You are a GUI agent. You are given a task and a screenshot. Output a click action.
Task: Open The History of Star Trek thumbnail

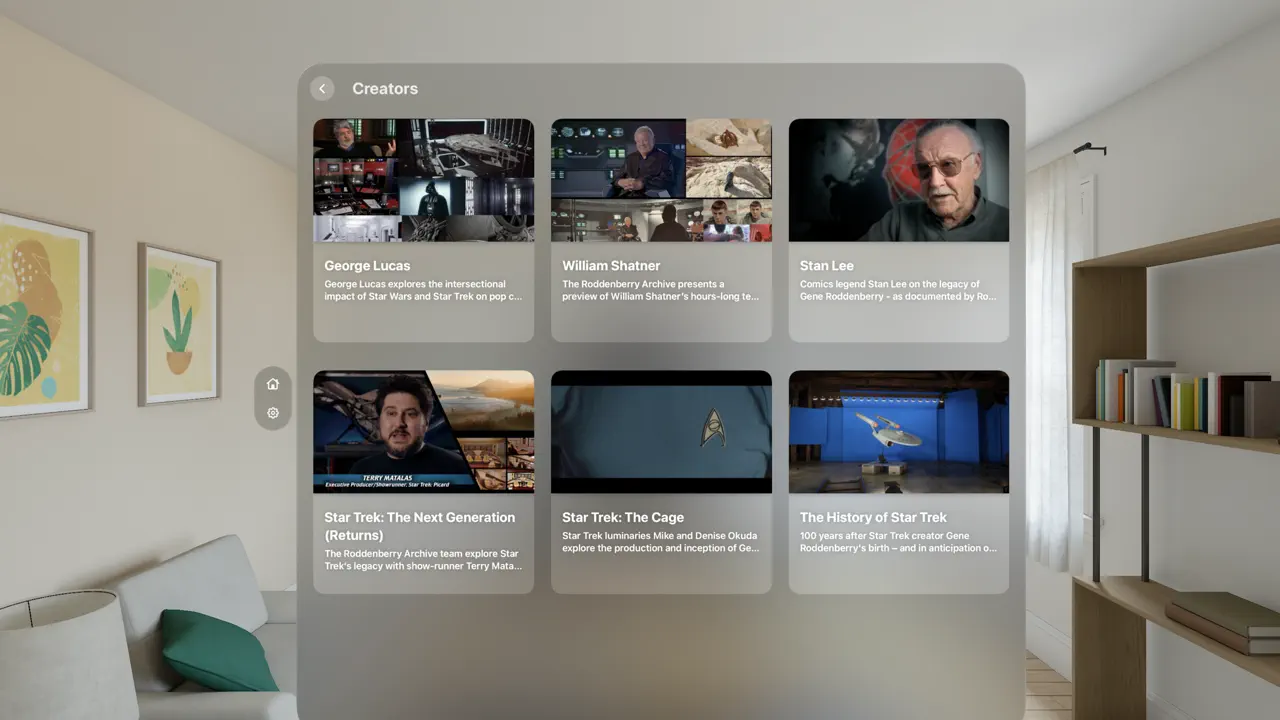pos(899,432)
